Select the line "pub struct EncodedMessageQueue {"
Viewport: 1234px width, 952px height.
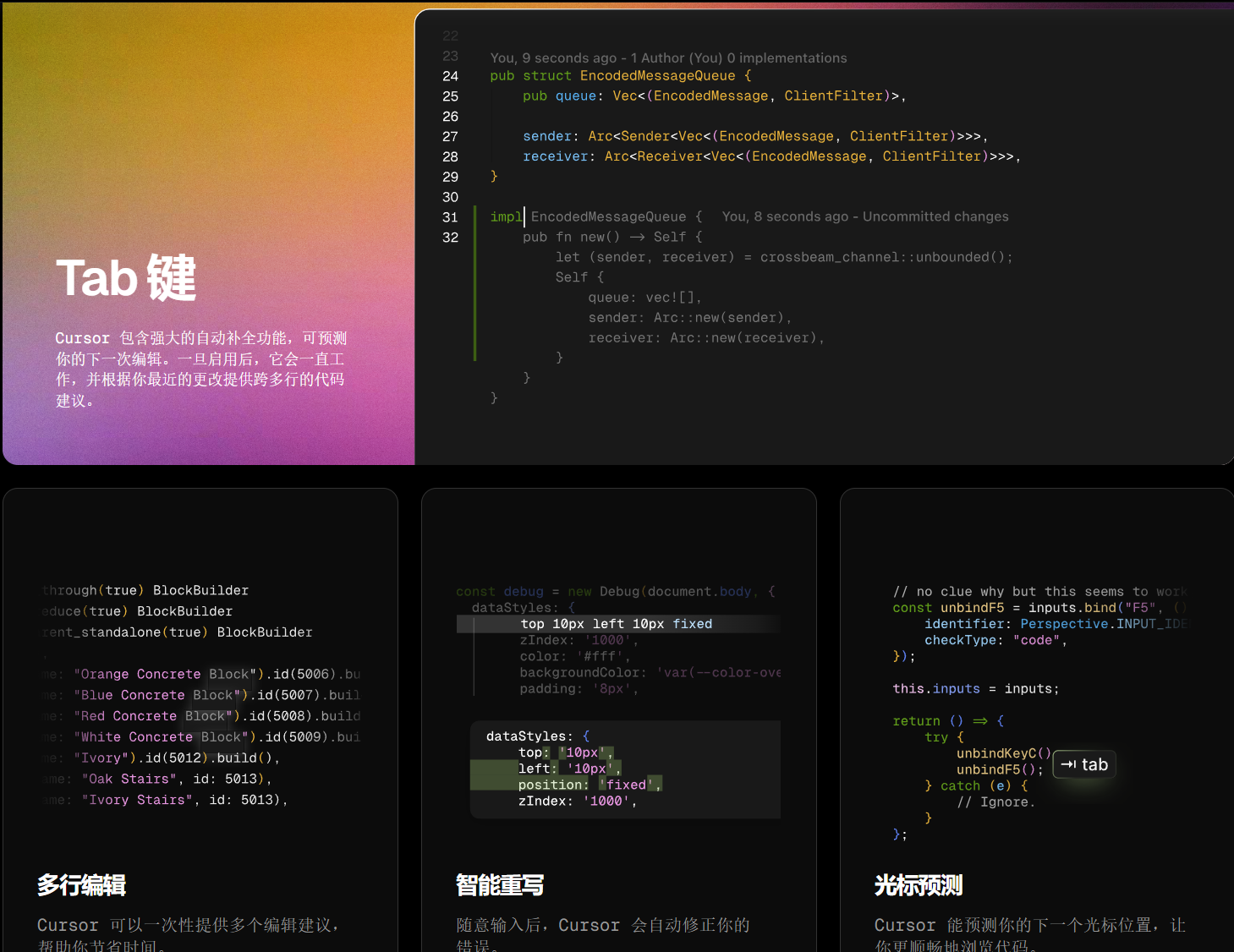tap(621, 76)
